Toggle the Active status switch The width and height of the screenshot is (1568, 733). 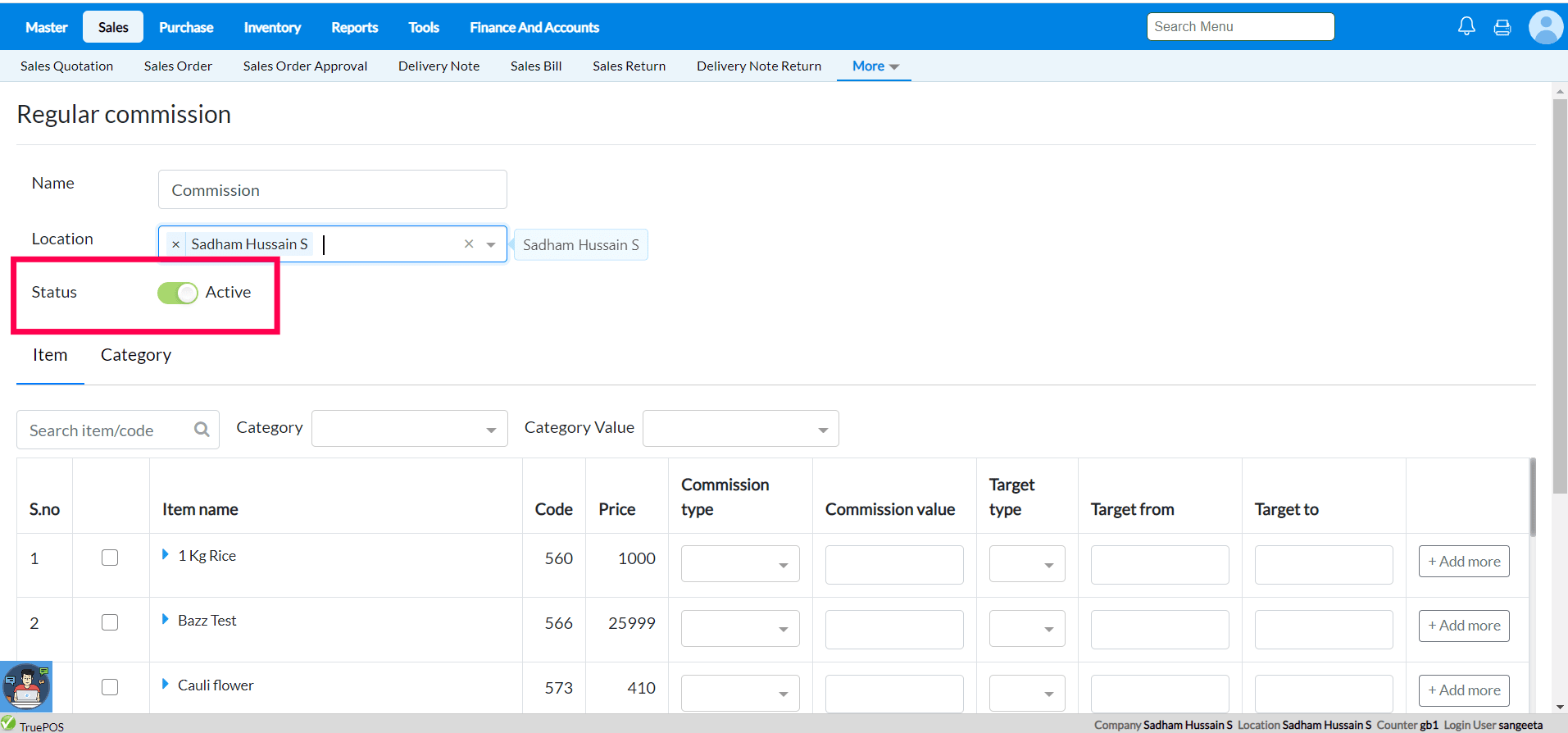coord(178,293)
